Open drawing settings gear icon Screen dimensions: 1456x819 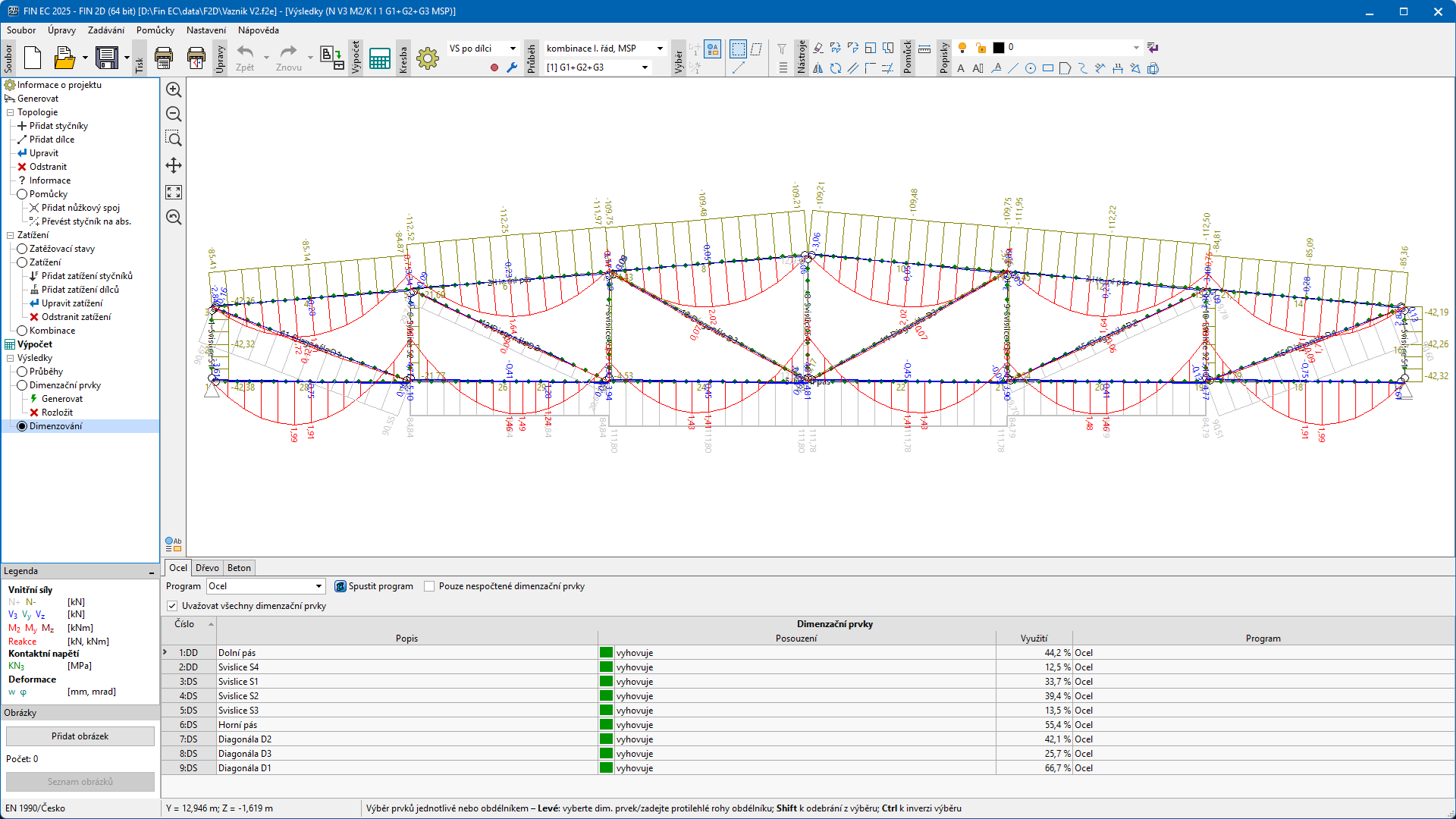(x=428, y=58)
